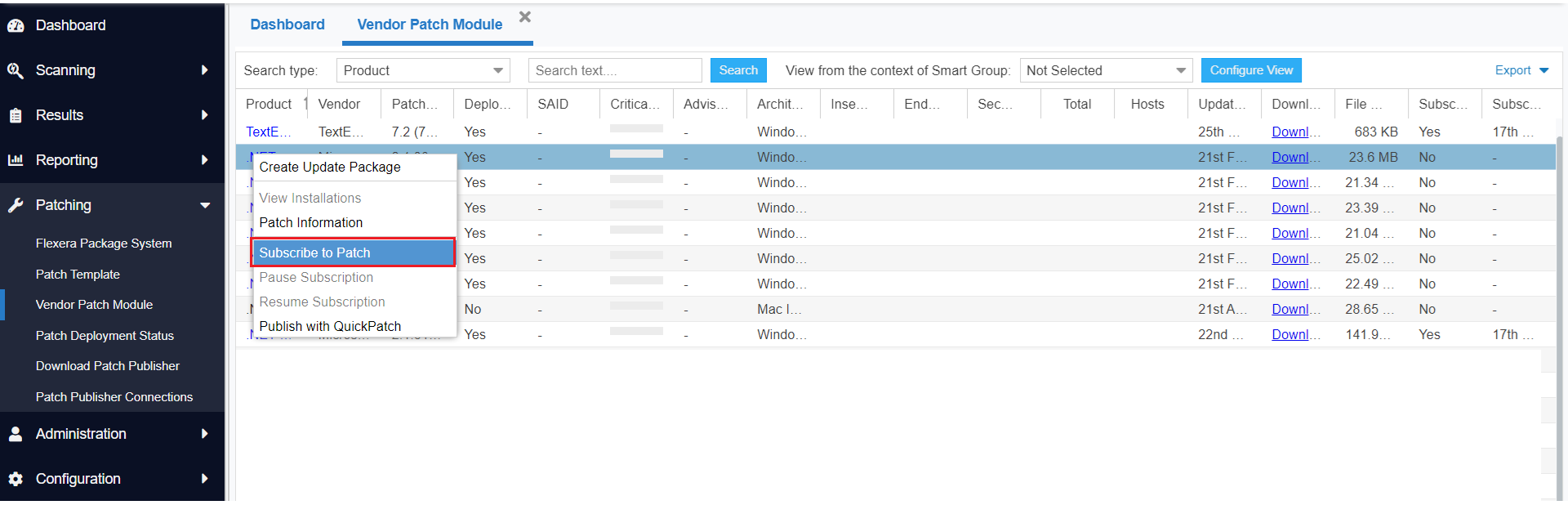Screen dimensions: 1568x505
Task: Collapse the Patching section arrow
Action: click(205, 205)
